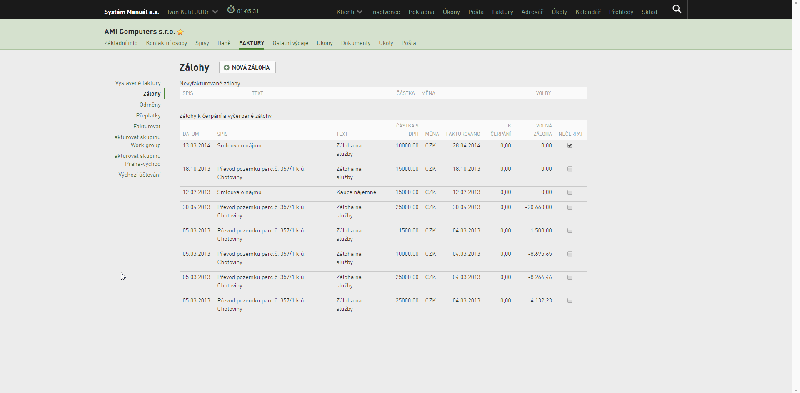Tick the checkbox in the Kauce nájemné row
The height and width of the screenshot is (393, 800).
(569, 192)
